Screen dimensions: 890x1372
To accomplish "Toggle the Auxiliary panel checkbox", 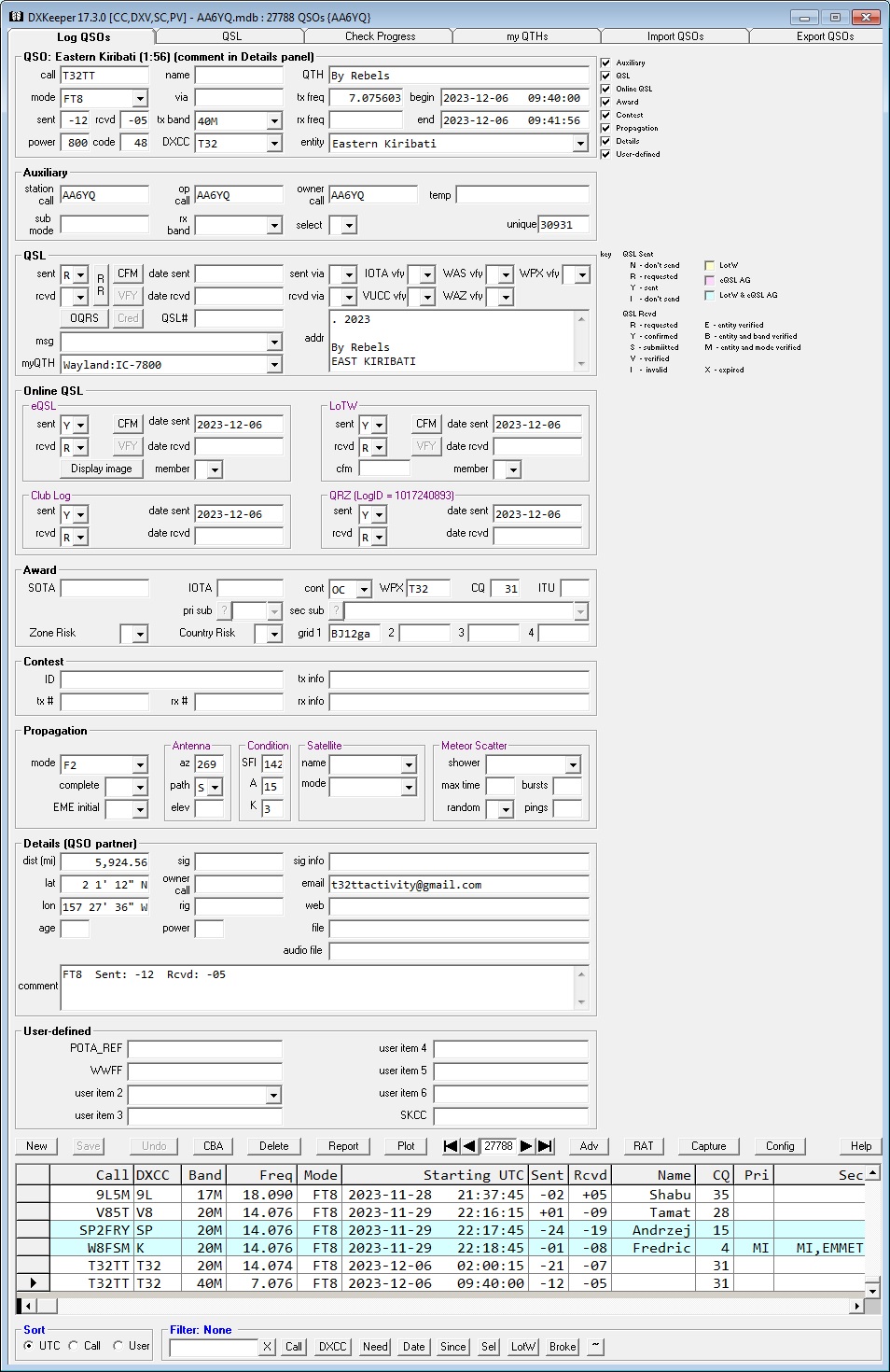I will coord(605,63).
